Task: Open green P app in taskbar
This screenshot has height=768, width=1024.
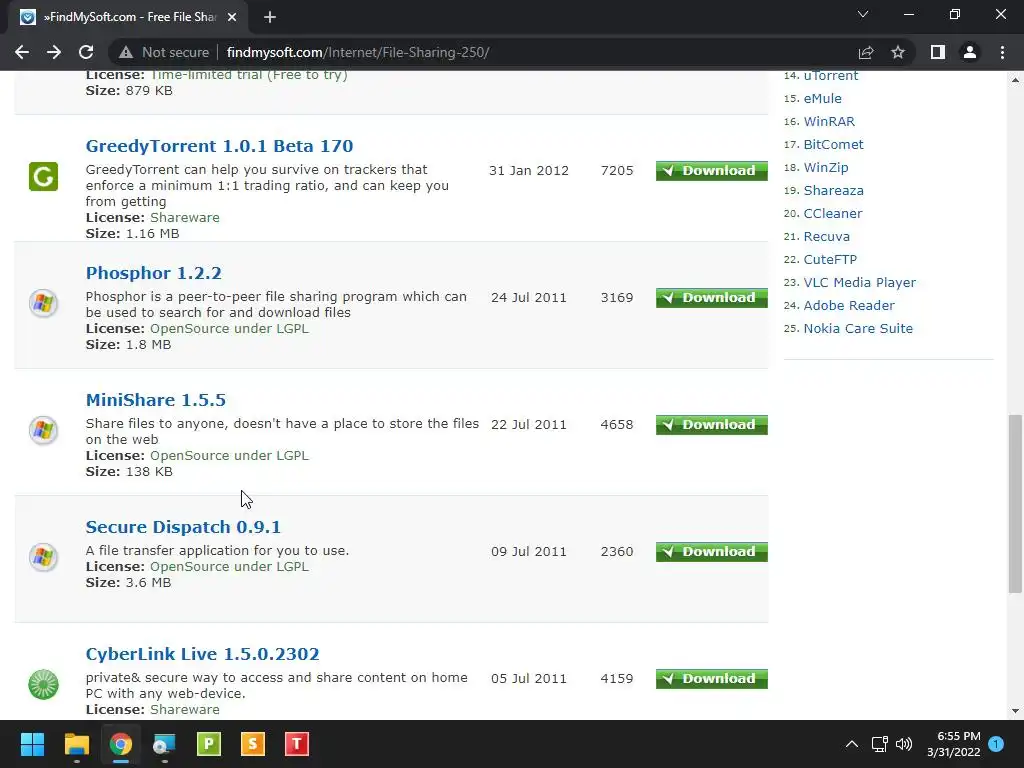Action: pos(209,744)
